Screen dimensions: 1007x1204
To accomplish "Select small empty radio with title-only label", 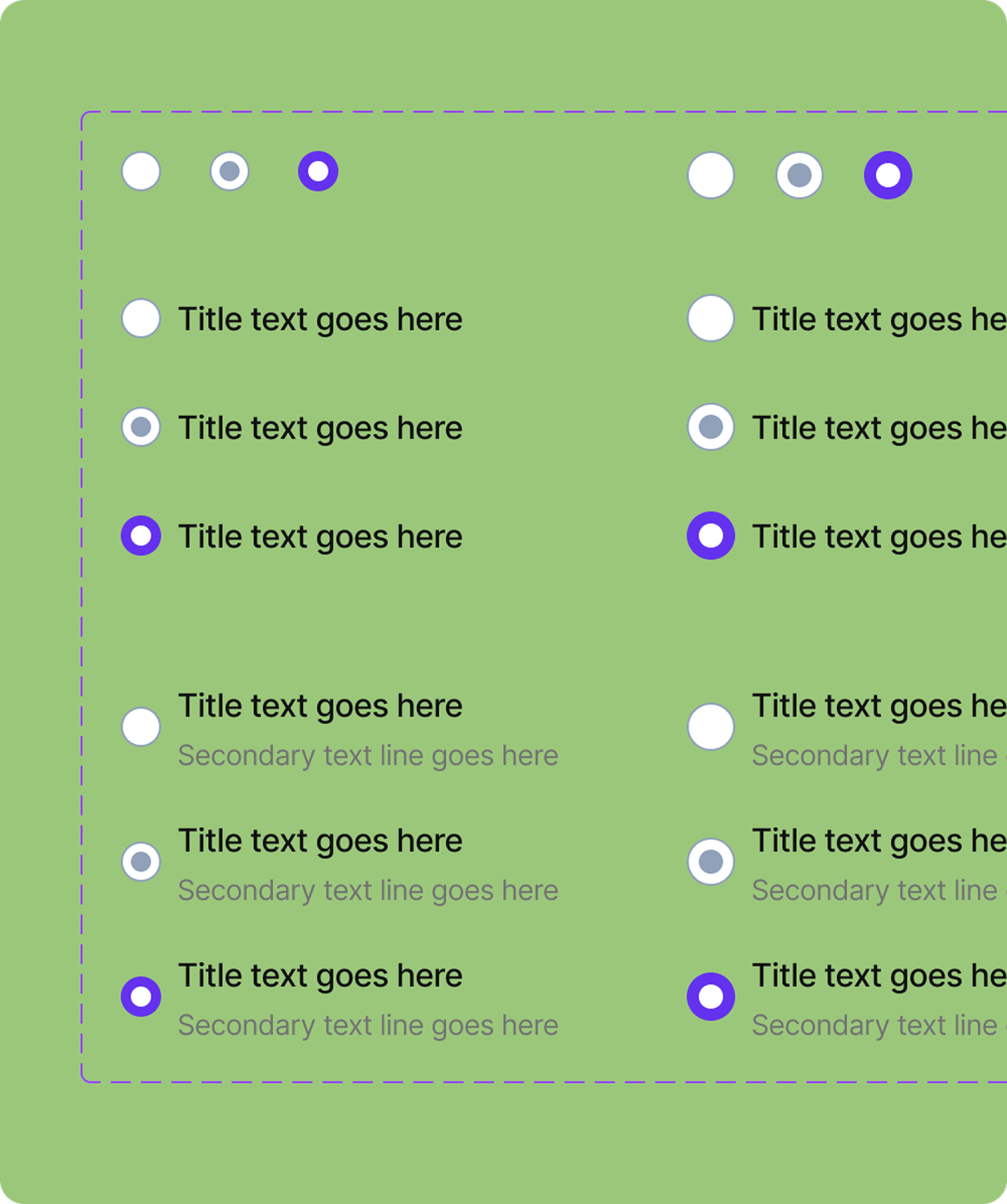I will [x=141, y=318].
